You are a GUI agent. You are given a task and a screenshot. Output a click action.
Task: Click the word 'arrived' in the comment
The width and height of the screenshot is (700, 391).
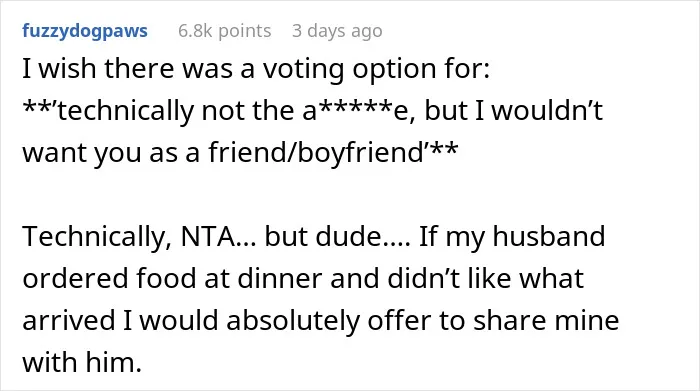(x=69, y=320)
